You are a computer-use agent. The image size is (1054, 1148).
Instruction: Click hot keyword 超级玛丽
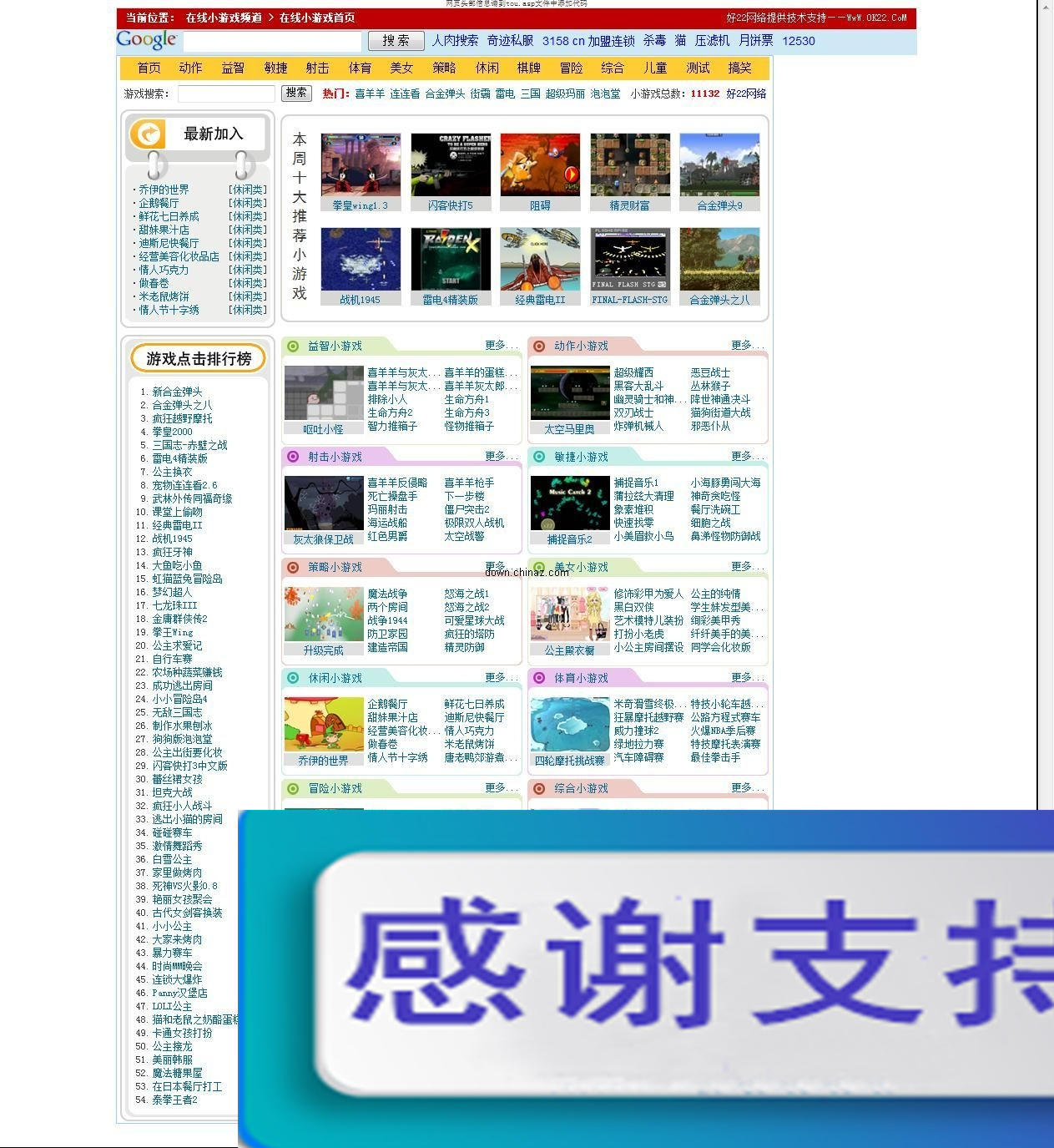565,94
